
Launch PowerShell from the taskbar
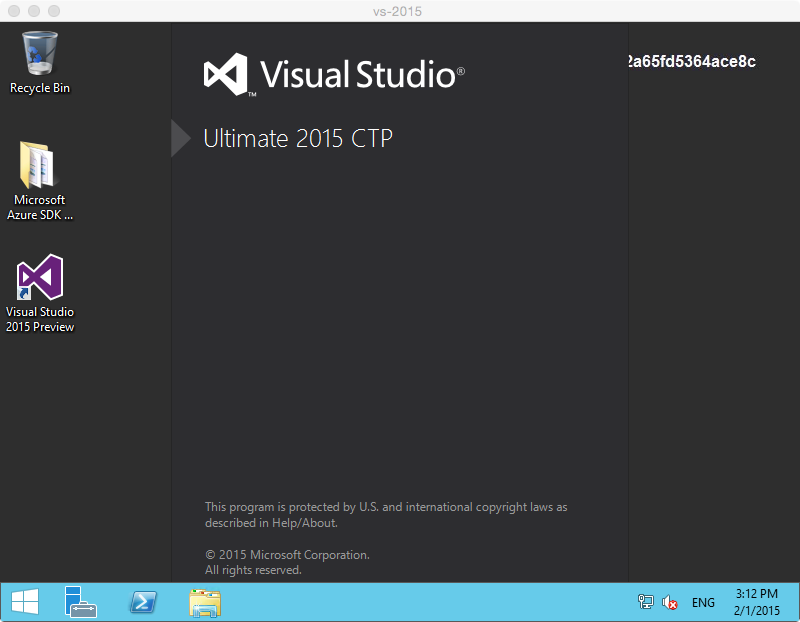143,602
